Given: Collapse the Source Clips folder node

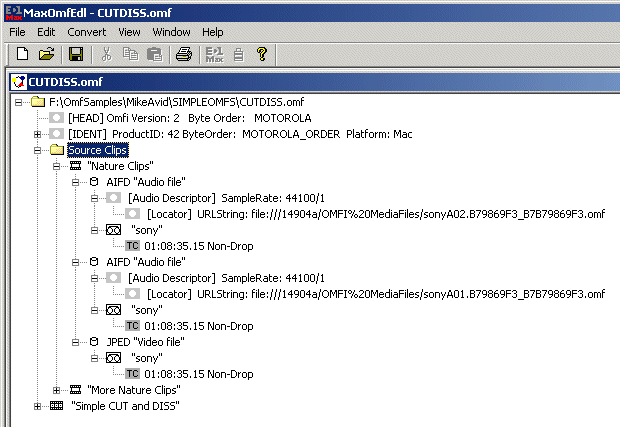Looking at the screenshot, I should (38, 150).
